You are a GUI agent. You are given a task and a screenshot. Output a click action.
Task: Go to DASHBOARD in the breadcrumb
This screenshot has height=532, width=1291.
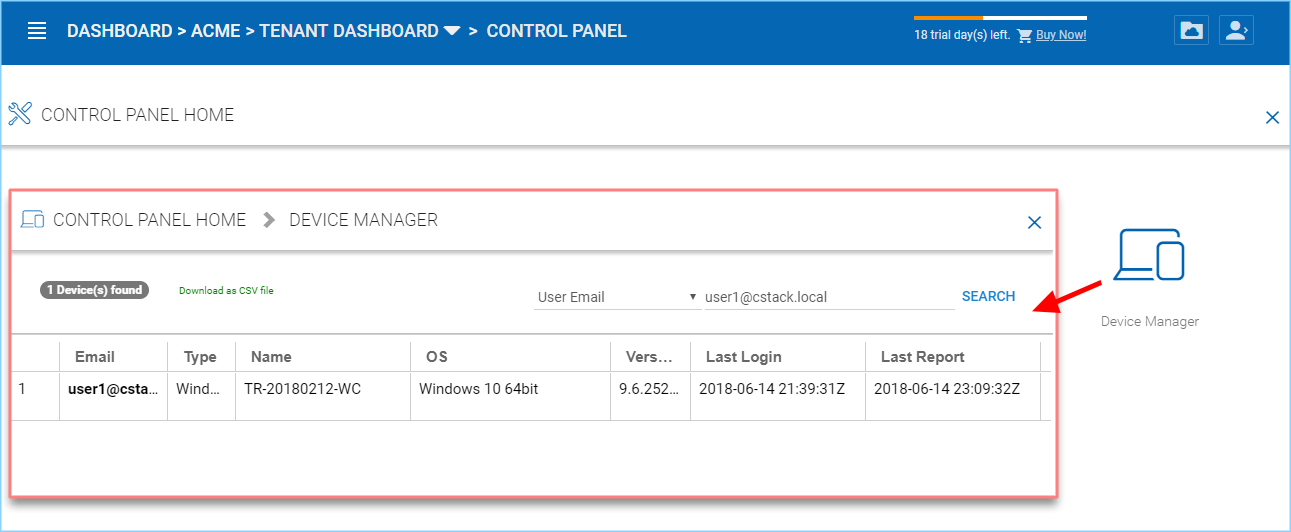[x=120, y=31]
